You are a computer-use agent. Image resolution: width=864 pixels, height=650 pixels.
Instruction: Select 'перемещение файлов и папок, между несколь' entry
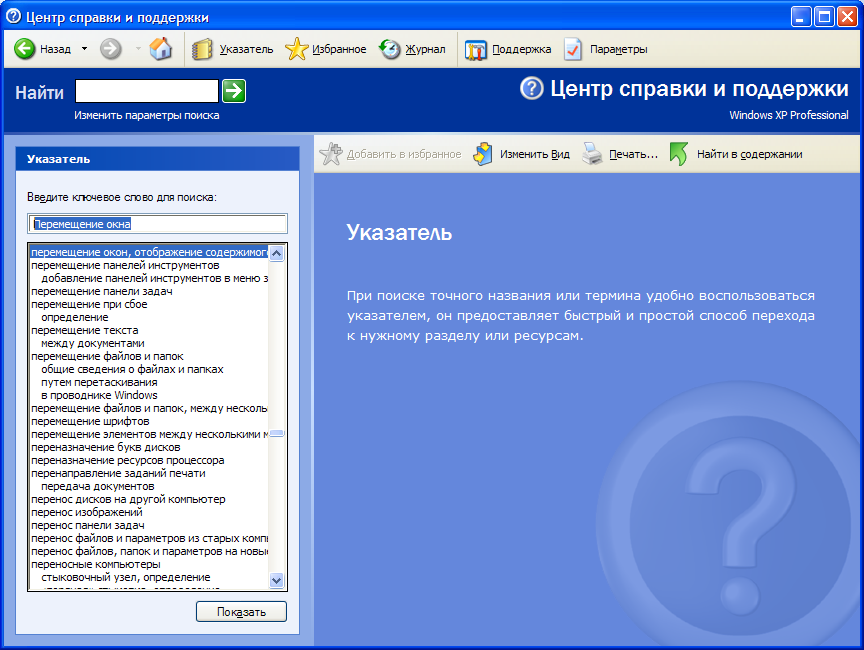(x=149, y=408)
